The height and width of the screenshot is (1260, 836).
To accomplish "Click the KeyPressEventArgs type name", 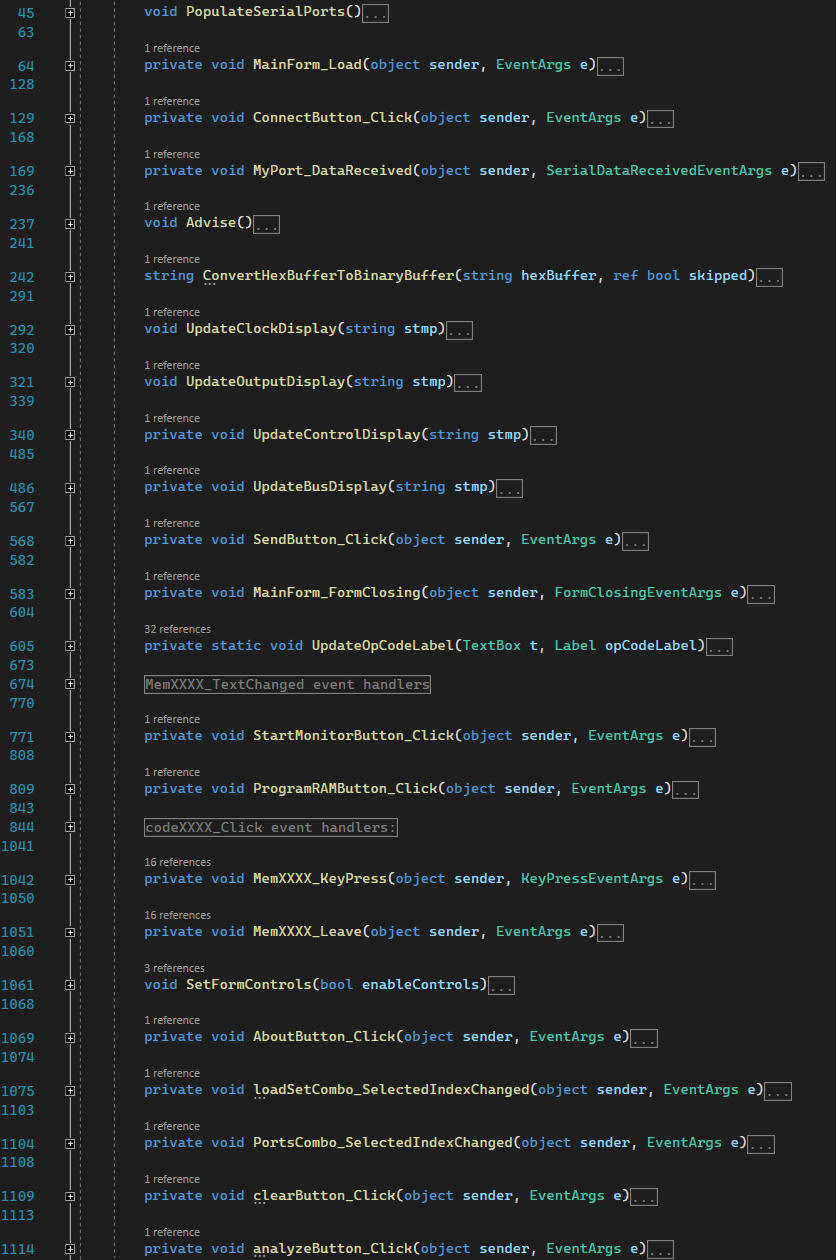I will point(592,879).
